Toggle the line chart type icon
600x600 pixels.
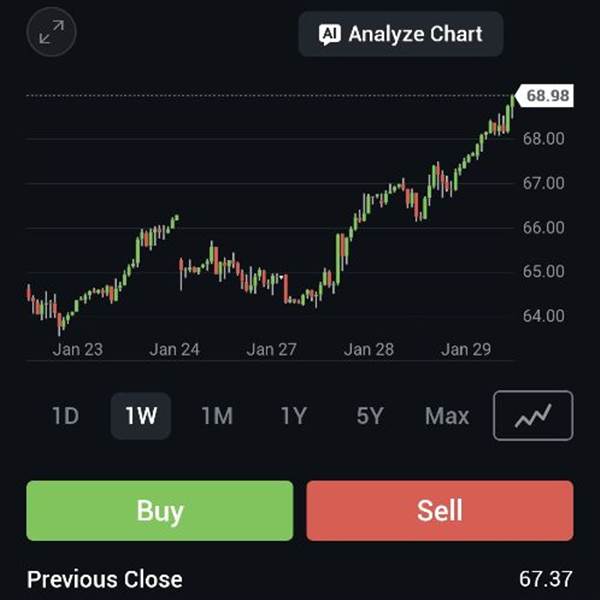533,416
